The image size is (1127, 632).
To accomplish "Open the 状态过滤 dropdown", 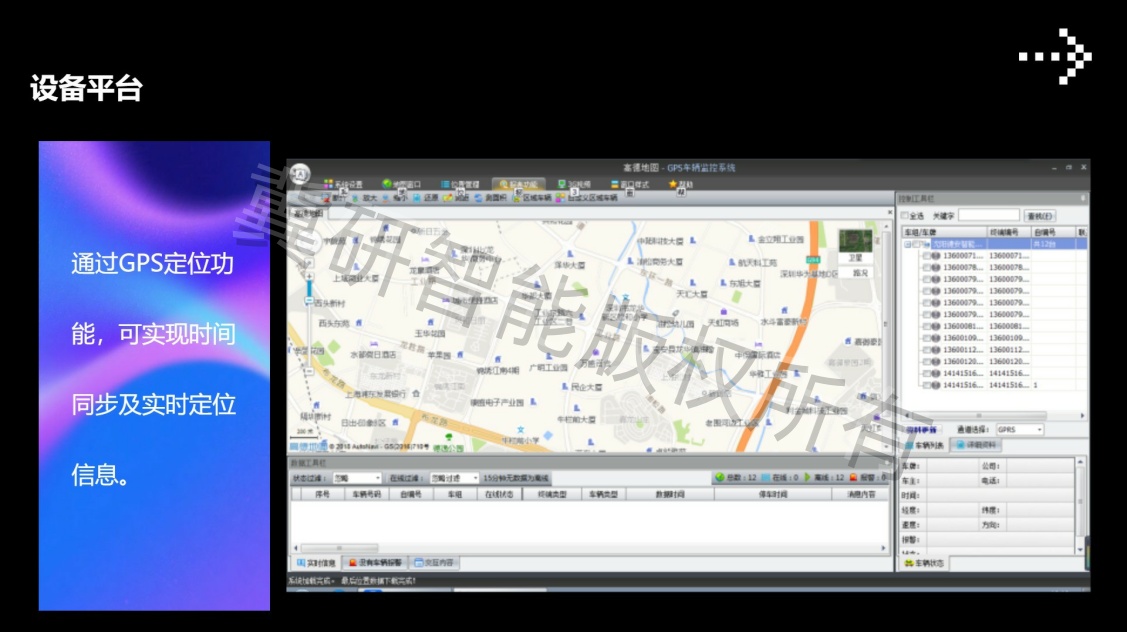I will point(356,478).
